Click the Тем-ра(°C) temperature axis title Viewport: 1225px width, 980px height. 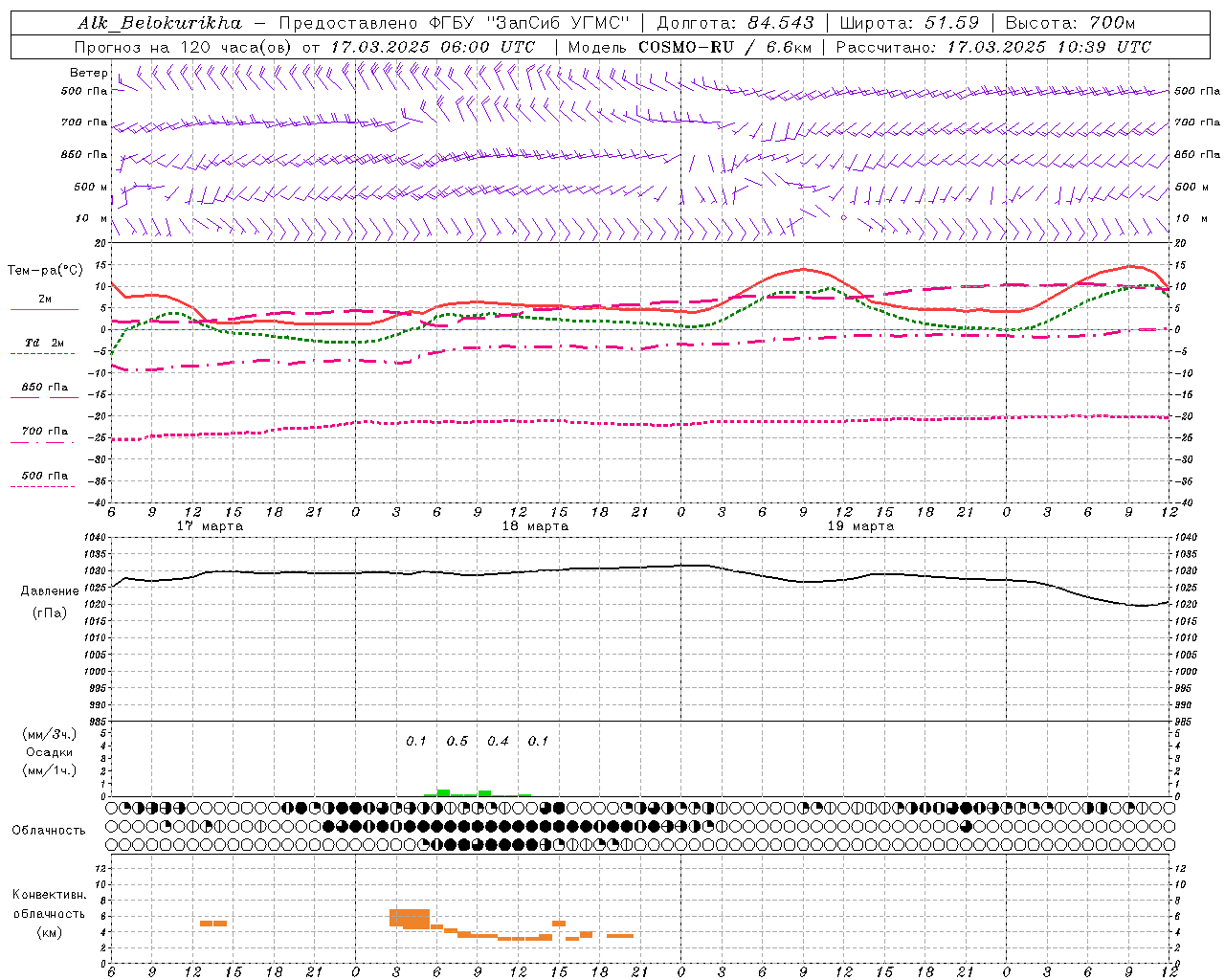click(x=45, y=271)
